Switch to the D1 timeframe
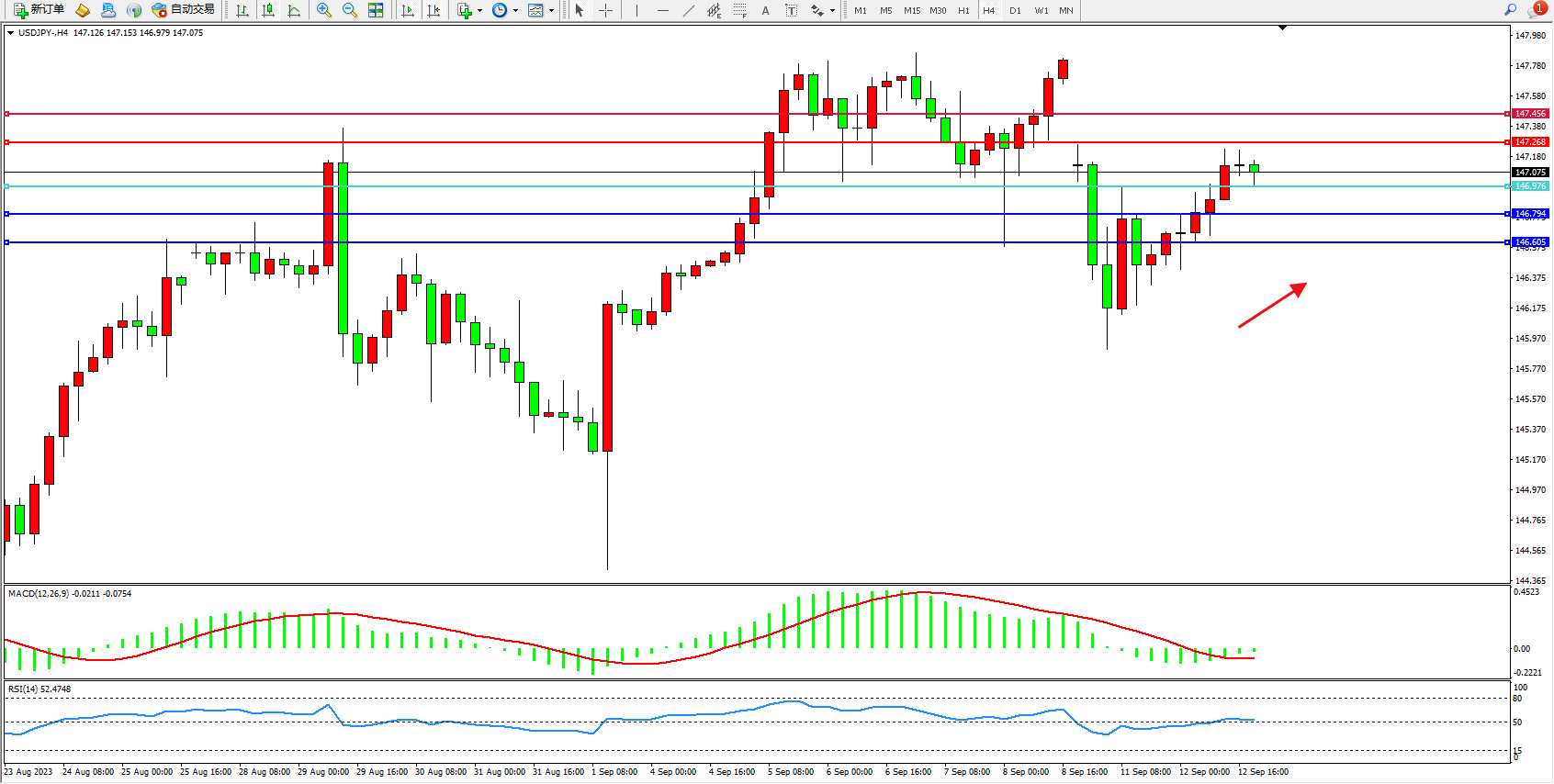1554x784 pixels. click(x=1015, y=11)
